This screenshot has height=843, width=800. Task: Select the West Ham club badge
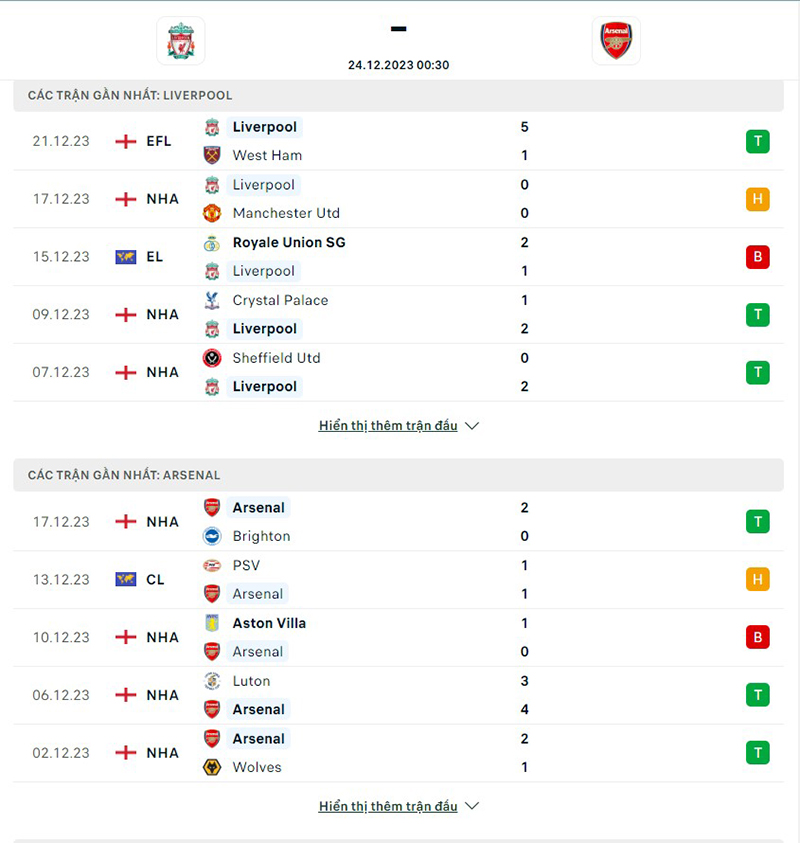tap(212, 156)
